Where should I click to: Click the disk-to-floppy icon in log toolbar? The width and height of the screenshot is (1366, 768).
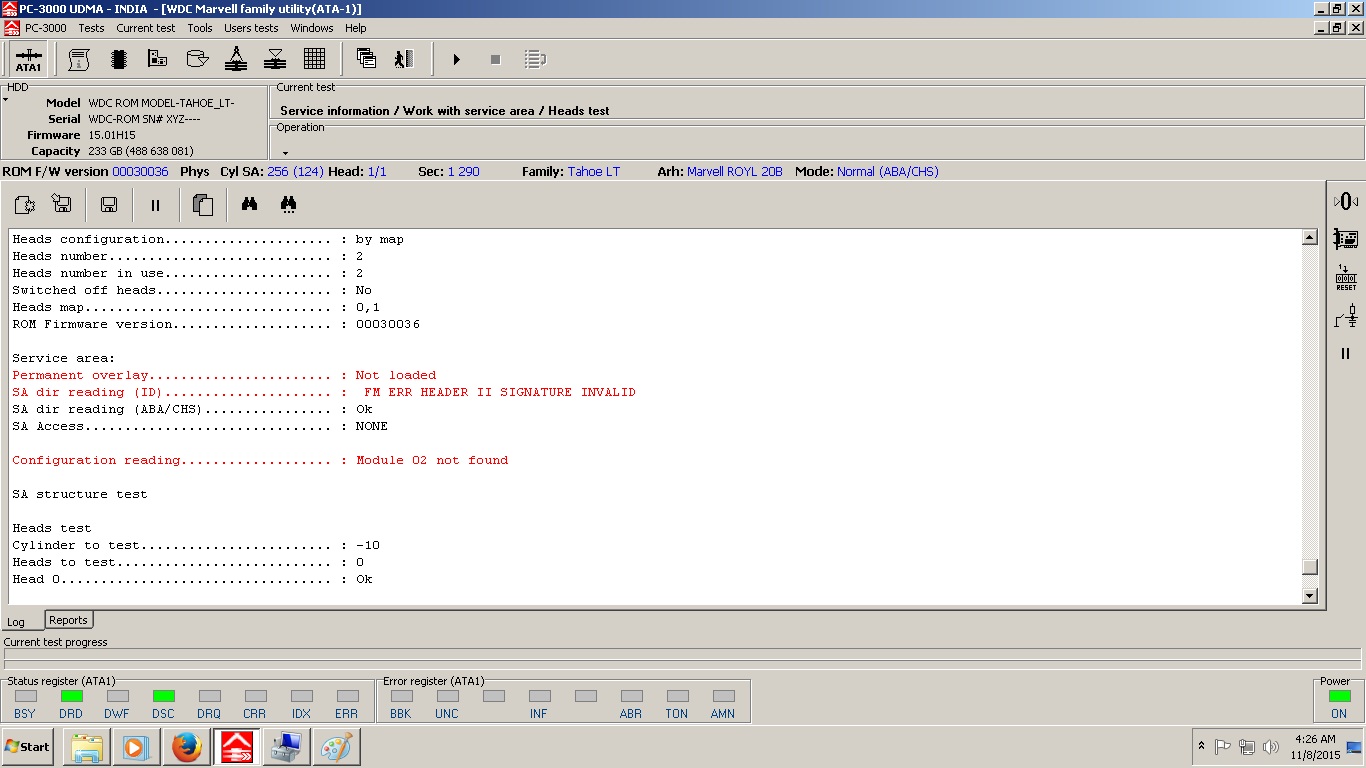click(x=62, y=204)
